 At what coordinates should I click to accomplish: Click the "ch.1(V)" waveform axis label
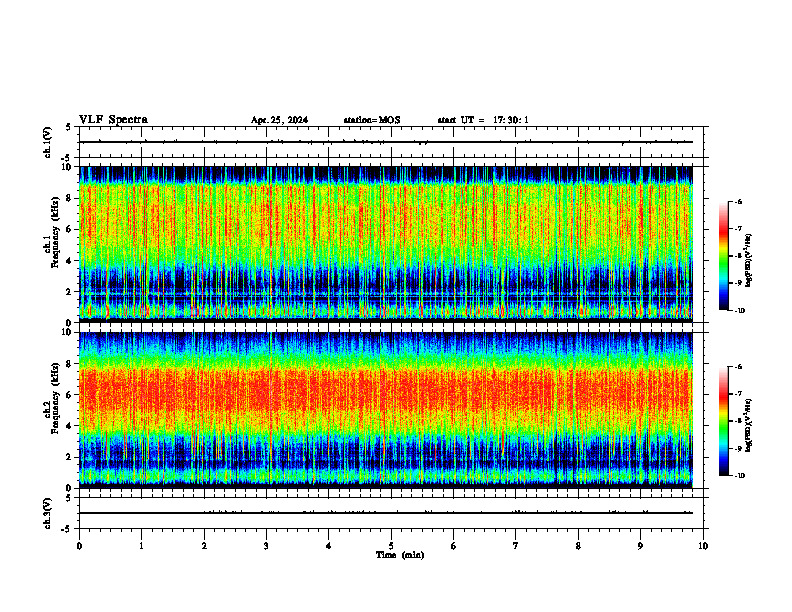click(x=48, y=142)
